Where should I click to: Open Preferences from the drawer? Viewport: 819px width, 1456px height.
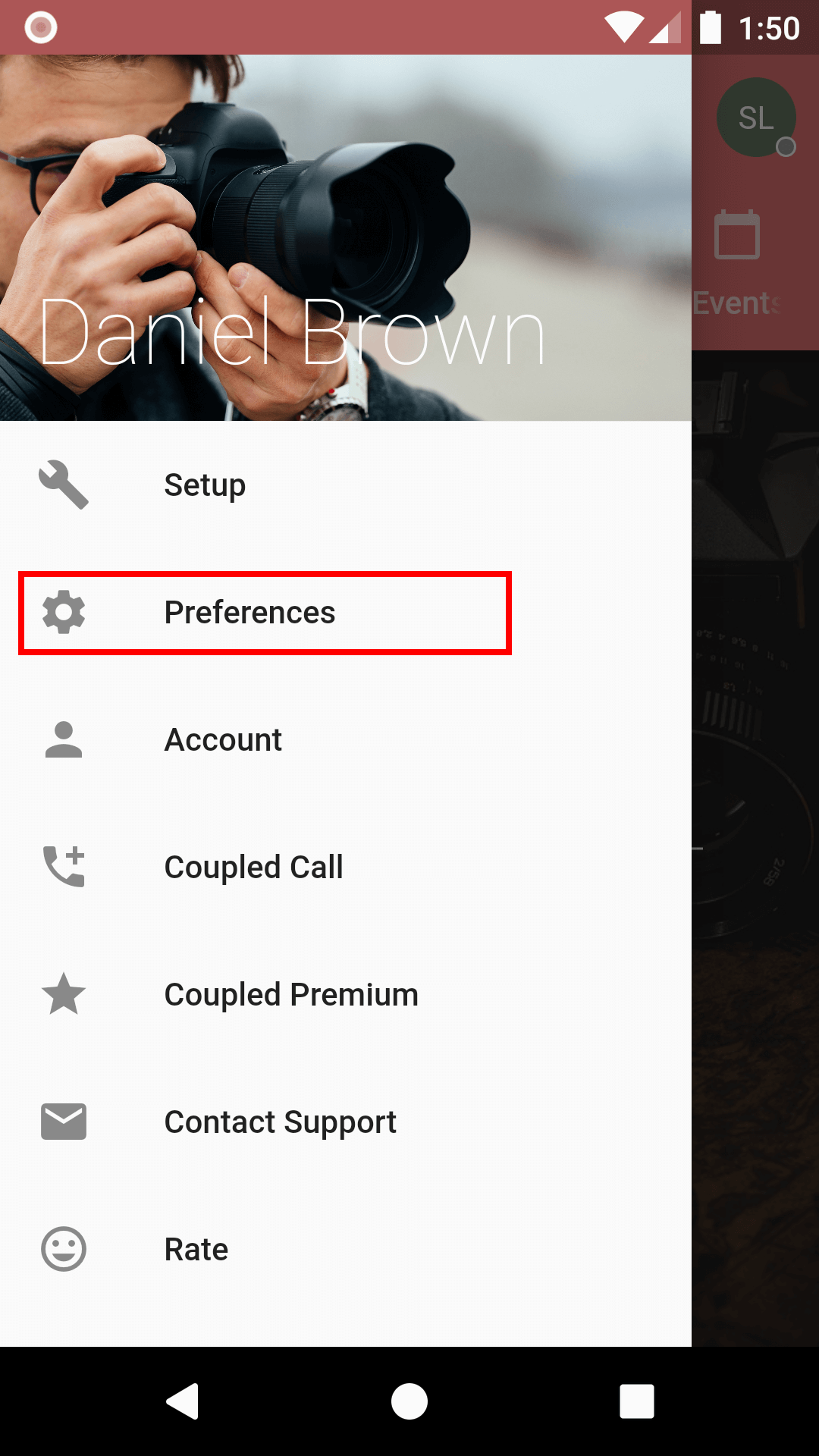click(249, 613)
